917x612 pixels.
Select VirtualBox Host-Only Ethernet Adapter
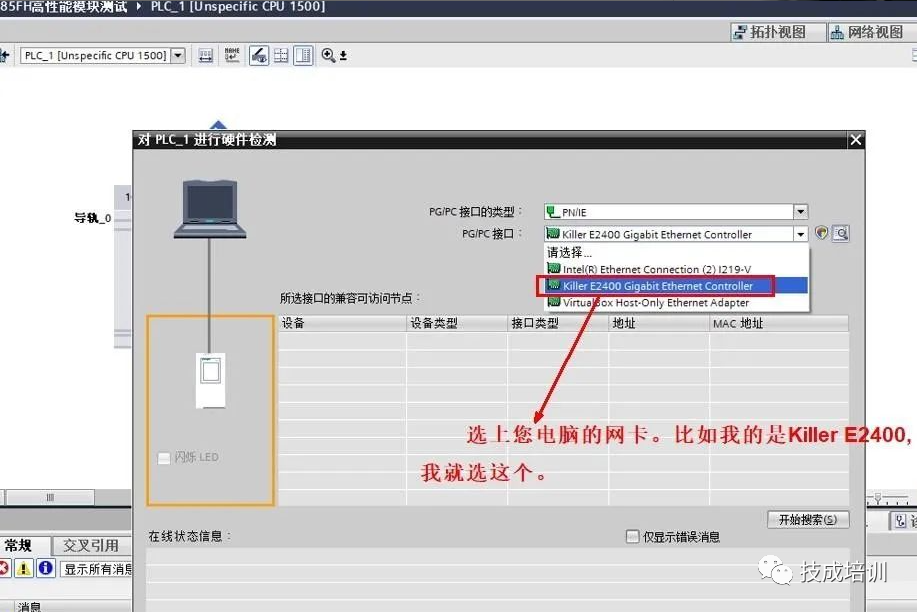coord(676,303)
